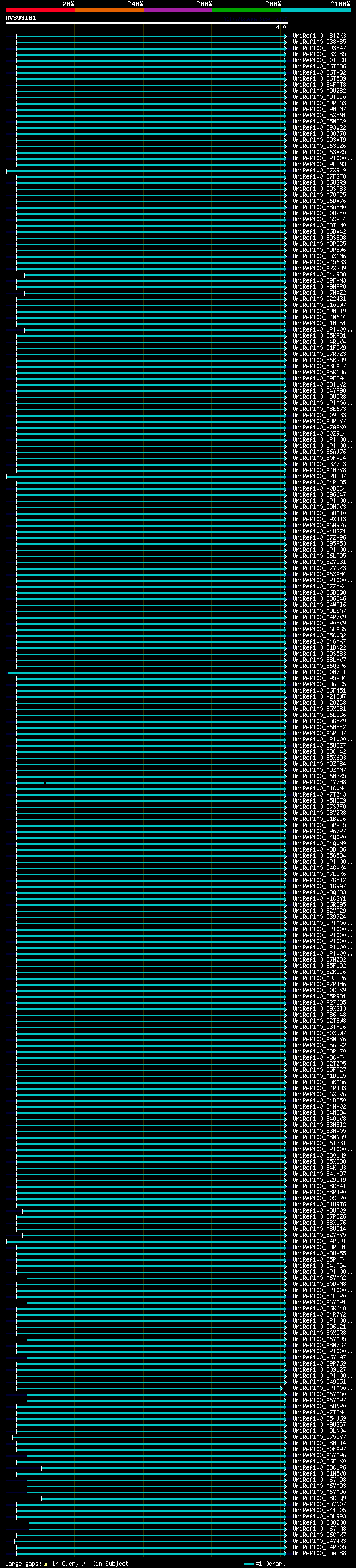The width and height of the screenshot is (356, 1568).
Task: Select hit label UniRef100_C9S583
Action: 319,654
